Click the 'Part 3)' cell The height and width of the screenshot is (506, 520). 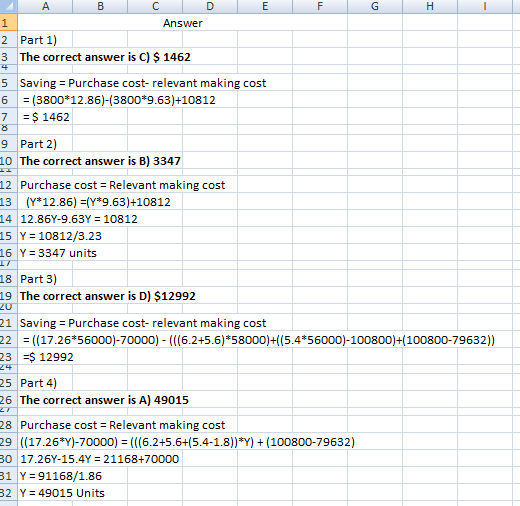tap(45, 279)
